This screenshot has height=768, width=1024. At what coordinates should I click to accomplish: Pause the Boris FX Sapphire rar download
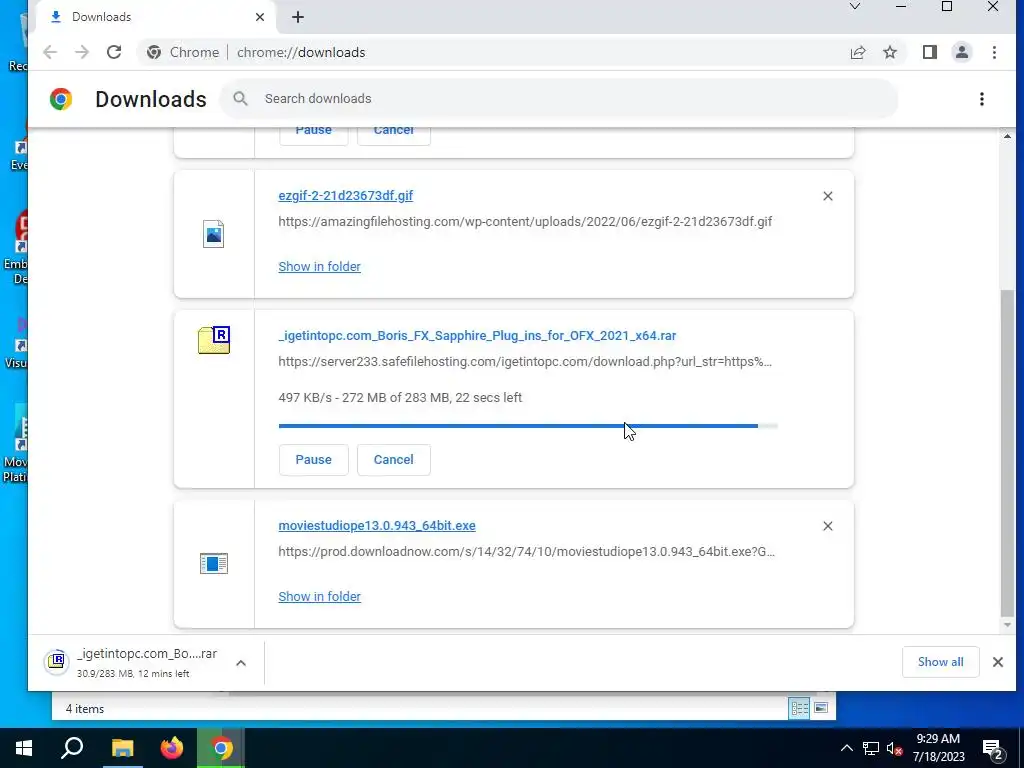pyautogui.click(x=313, y=460)
